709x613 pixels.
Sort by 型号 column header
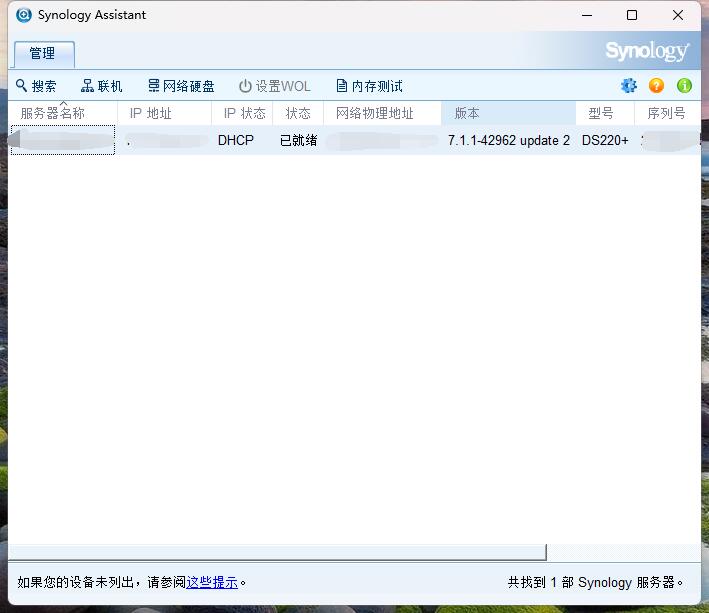(605, 113)
